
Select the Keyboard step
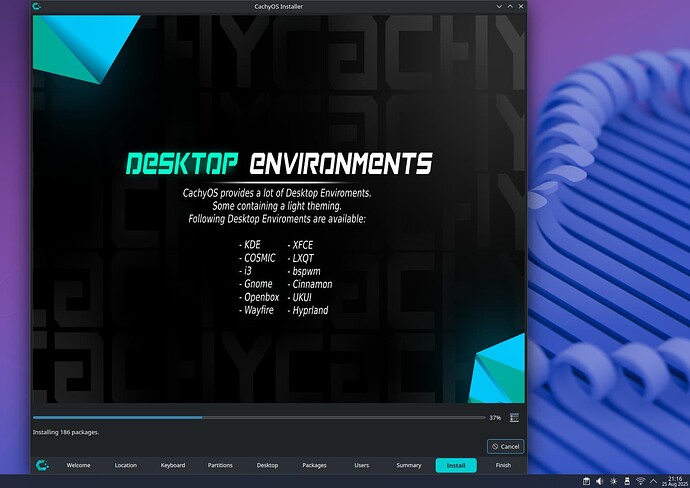pos(173,465)
